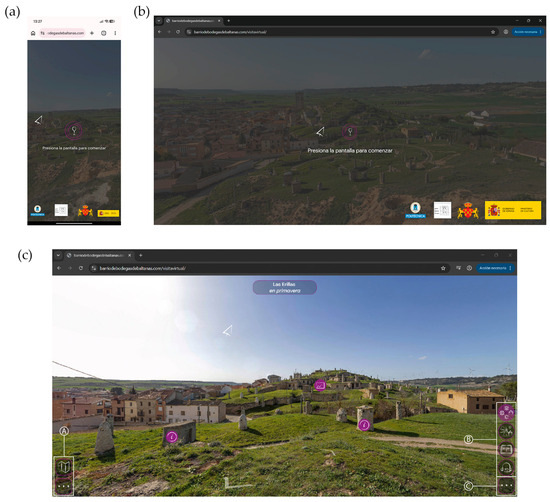Click yellow Gobierno de España banner in window (b)
Viewport: 550px width, 502px height.
pyautogui.click(x=513, y=210)
